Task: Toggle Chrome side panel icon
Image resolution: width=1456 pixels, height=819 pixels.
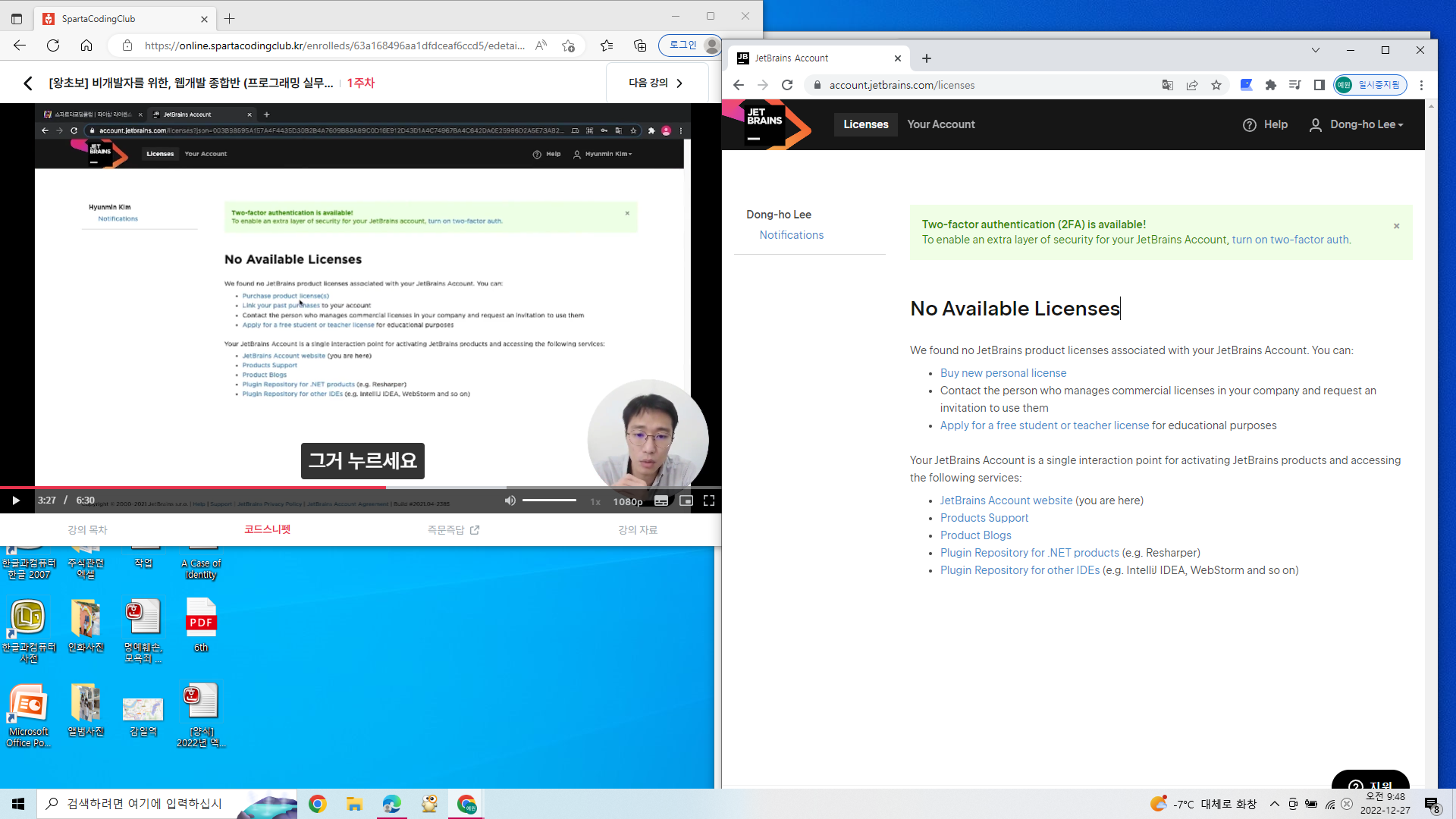Action: 1319,85
